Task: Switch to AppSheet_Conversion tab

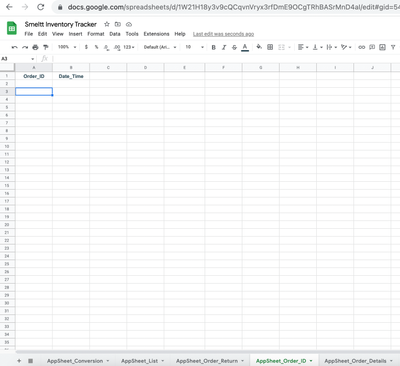Action: [x=75, y=361]
